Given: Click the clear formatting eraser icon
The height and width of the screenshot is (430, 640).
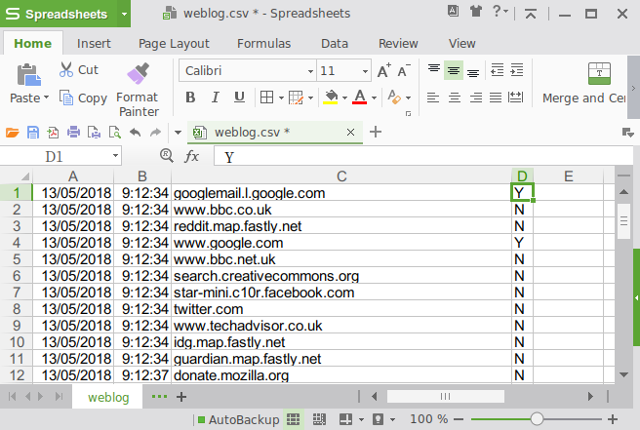Looking at the screenshot, I should pos(394,97).
